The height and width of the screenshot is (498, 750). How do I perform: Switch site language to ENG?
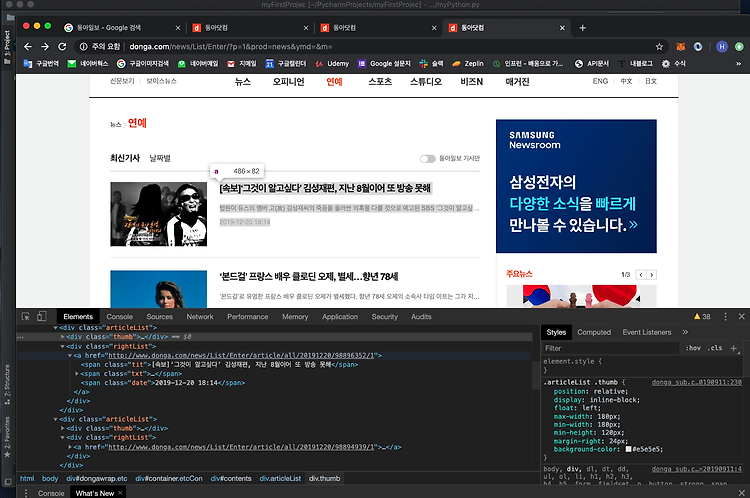600,81
